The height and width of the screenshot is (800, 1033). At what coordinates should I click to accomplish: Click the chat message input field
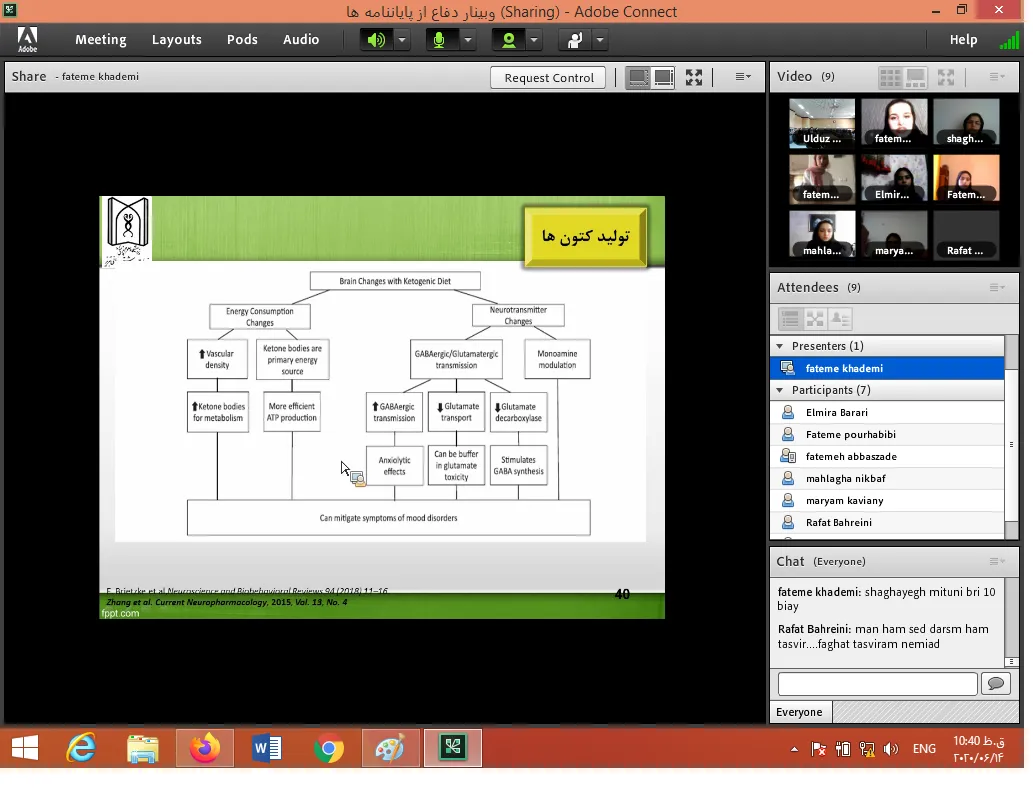click(877, 684)
